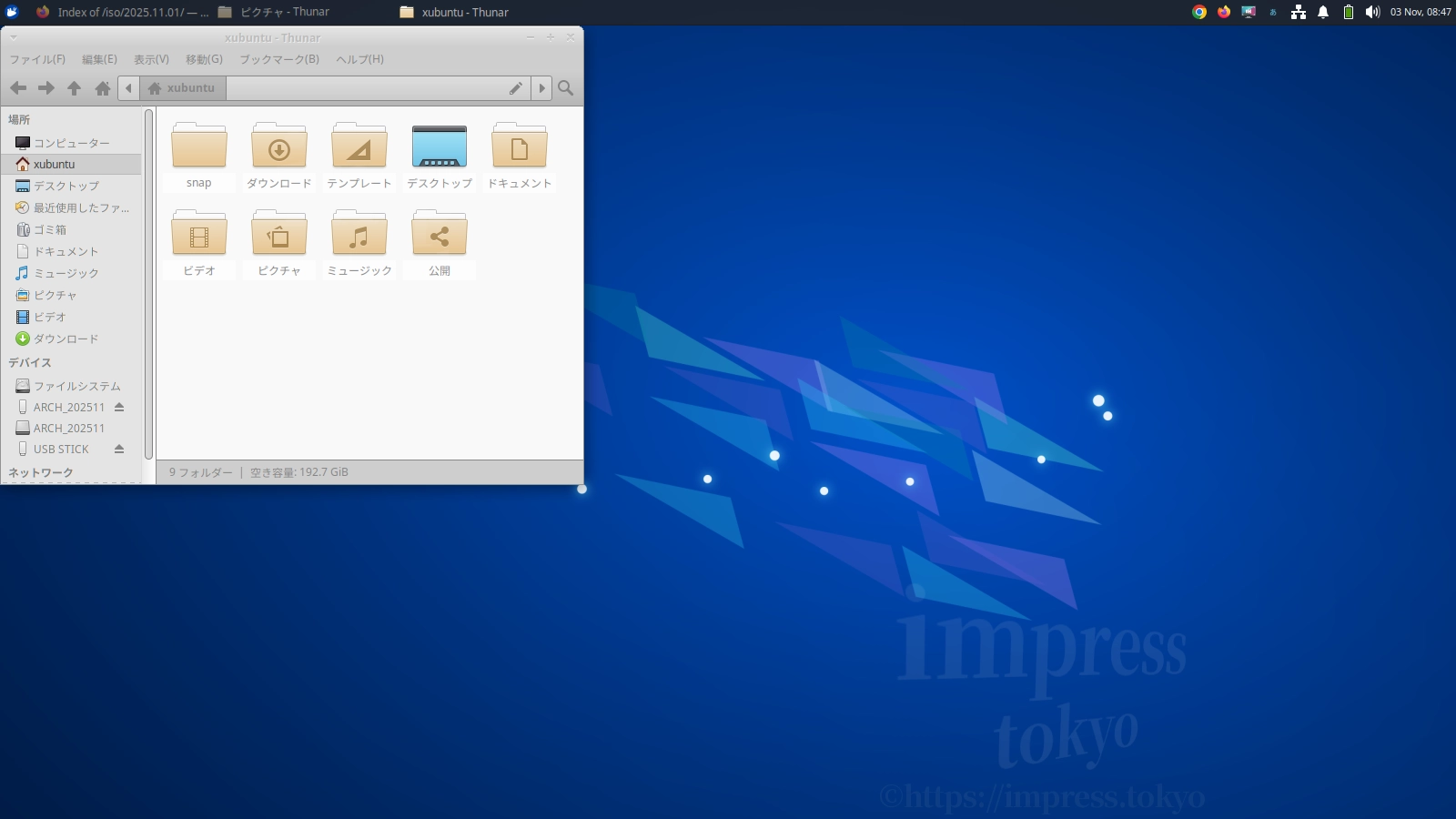Select ピクチャ in the sidebar
The height and width of the screenshot is (819, 1456).
(x=71, y=295)
